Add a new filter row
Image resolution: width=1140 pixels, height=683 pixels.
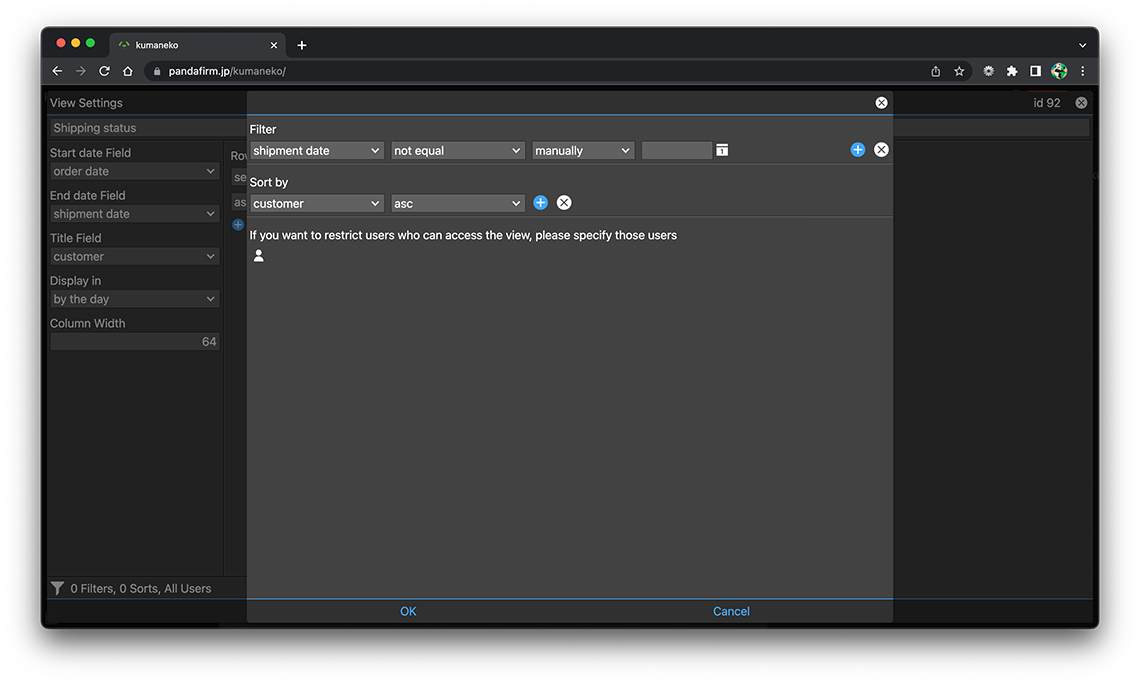[857, 150]
